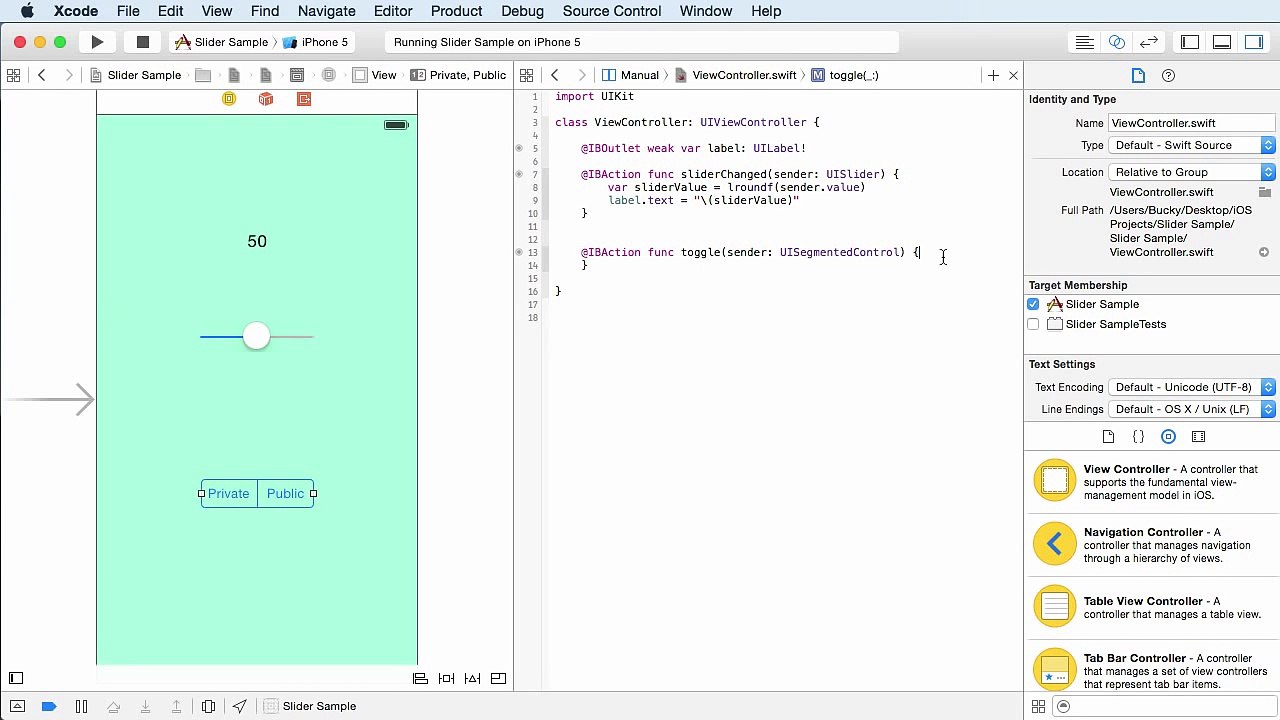This screenshot has width=1280, height=720.
Task: Toggle the Debug area pane
Action: point(1222,42)
